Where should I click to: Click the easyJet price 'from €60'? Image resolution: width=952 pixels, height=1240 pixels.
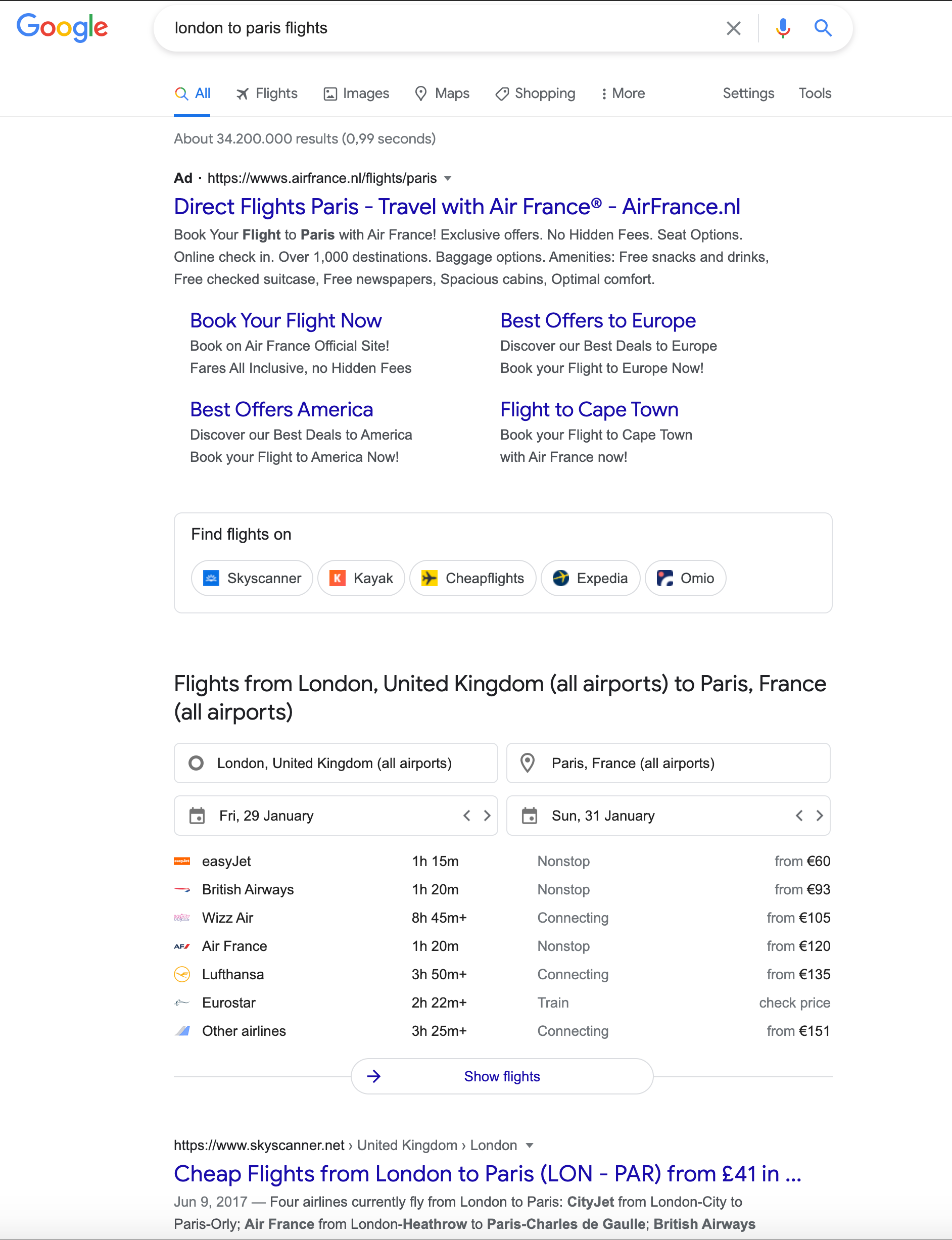point(802,862)
